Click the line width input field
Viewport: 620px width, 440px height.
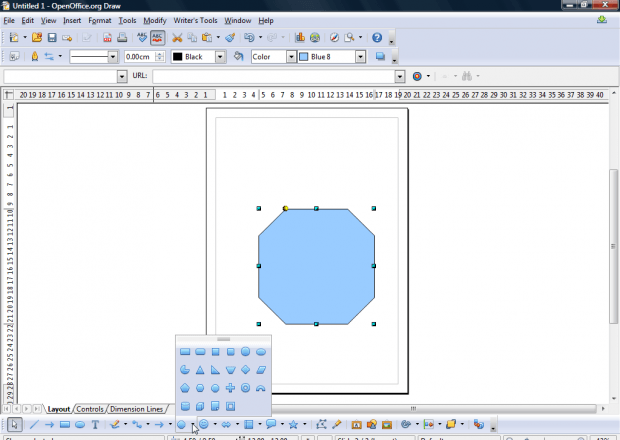point(137,57)
